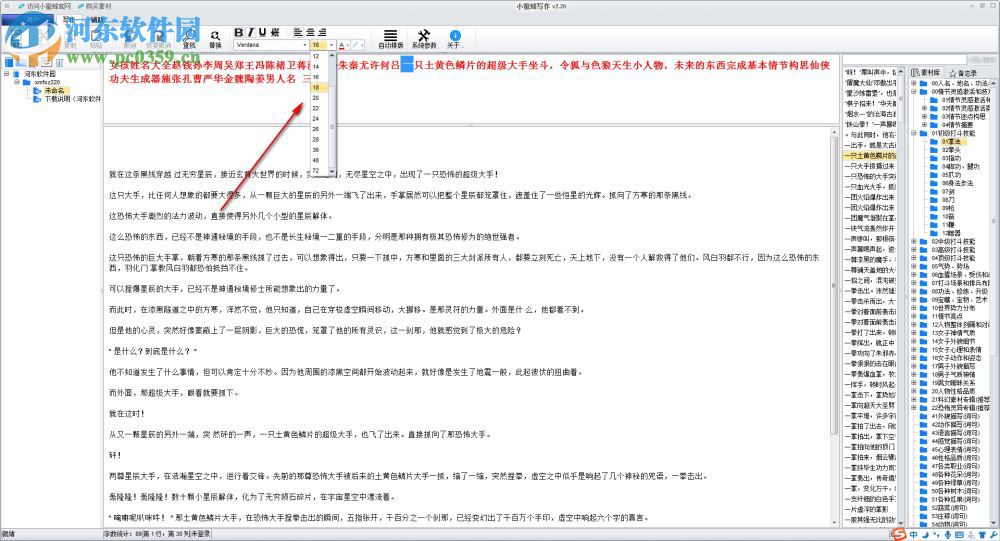Open the Verdana font name dropdown
The image size is (1000, 541).
coord(304,45)
